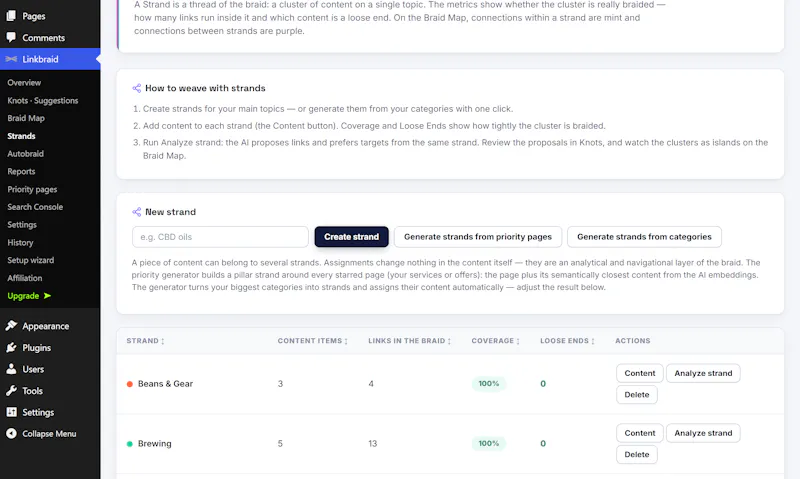This screenshot has height=479, width=800.
Task: Analyze the Brewing strand
Action: click(x=703, y=433)
